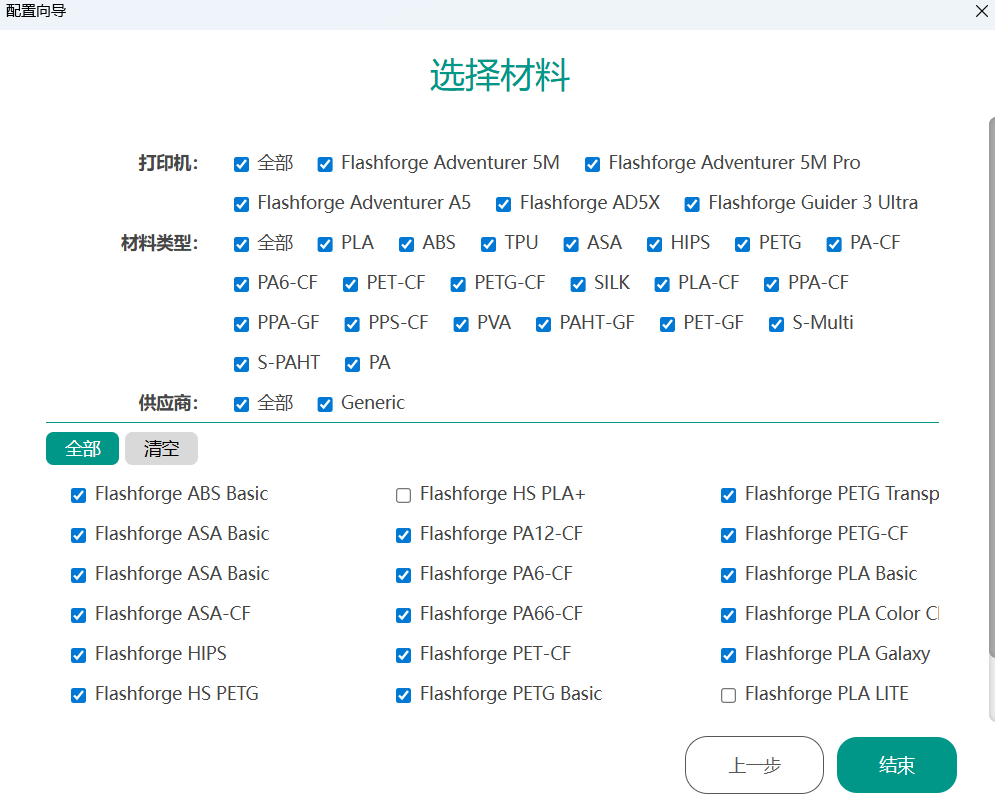Enable the Flashforge HS PLA+ material
Viewport: 995px width, 805px height.
(403, 495)
